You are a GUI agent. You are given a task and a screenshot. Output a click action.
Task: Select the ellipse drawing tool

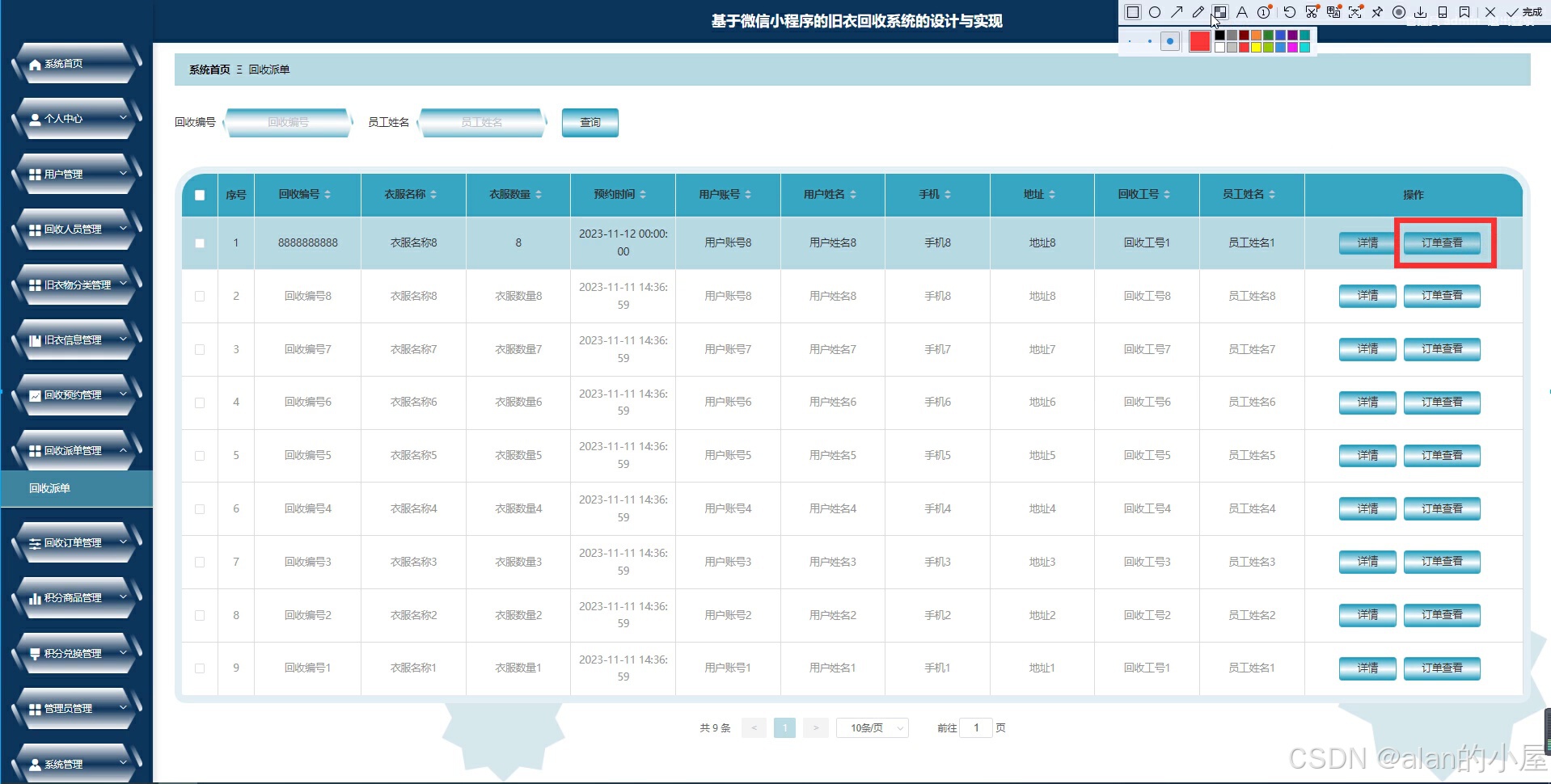1155,12
